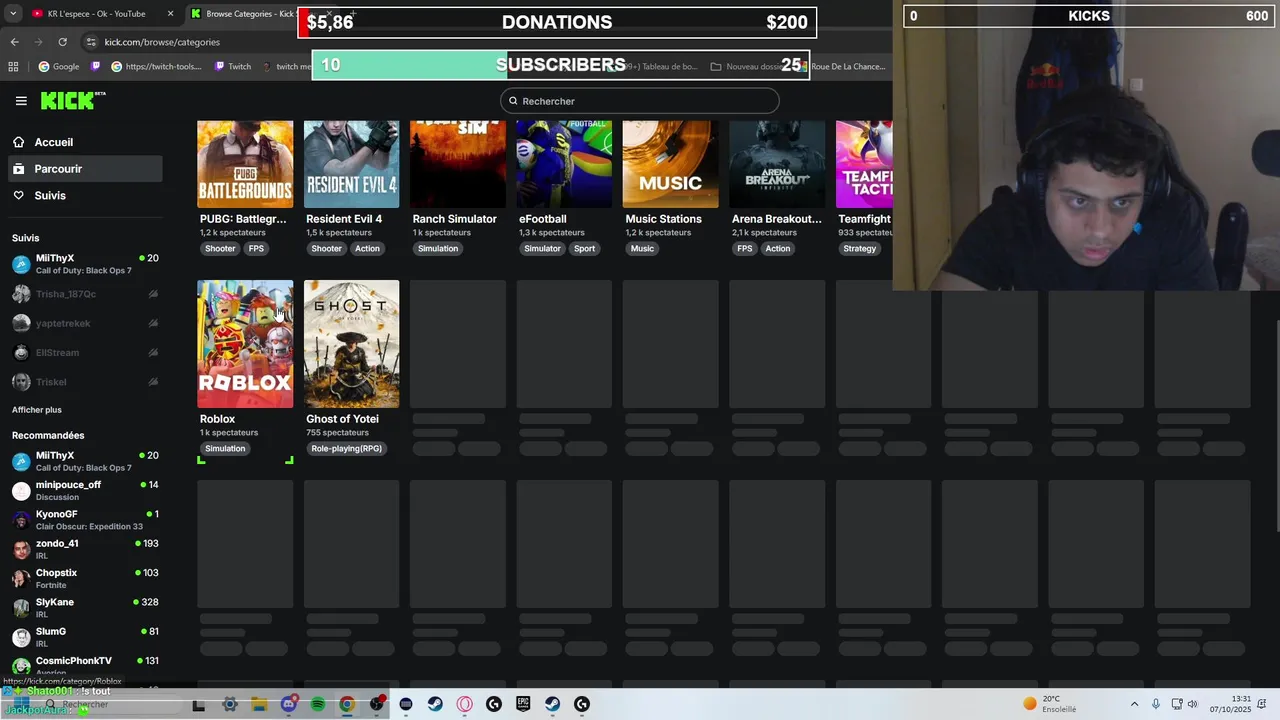
Task: Open the site info icon in the address bar
Action: point(91,42)
